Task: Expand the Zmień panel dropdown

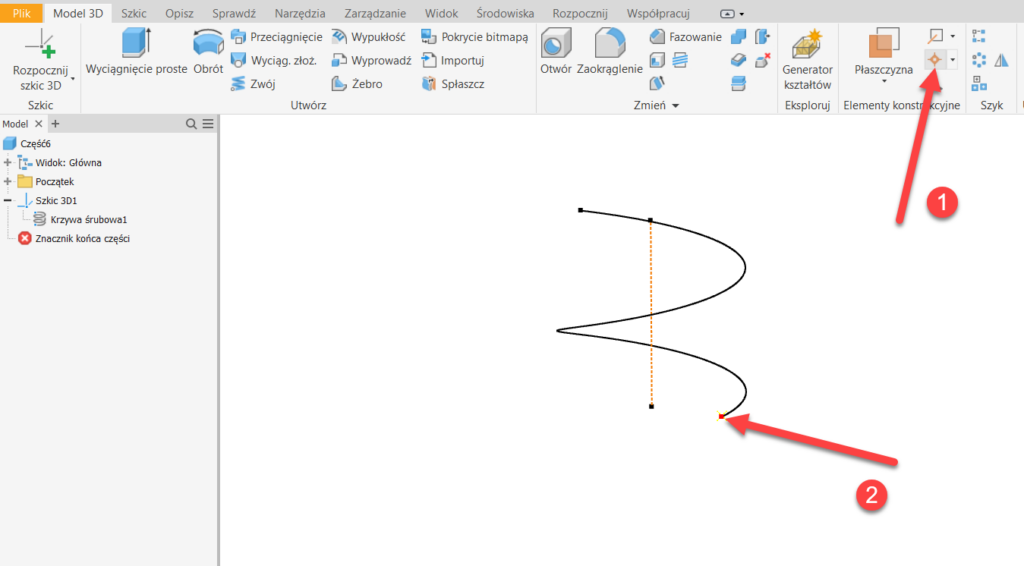Action: (x=675, y=106)
